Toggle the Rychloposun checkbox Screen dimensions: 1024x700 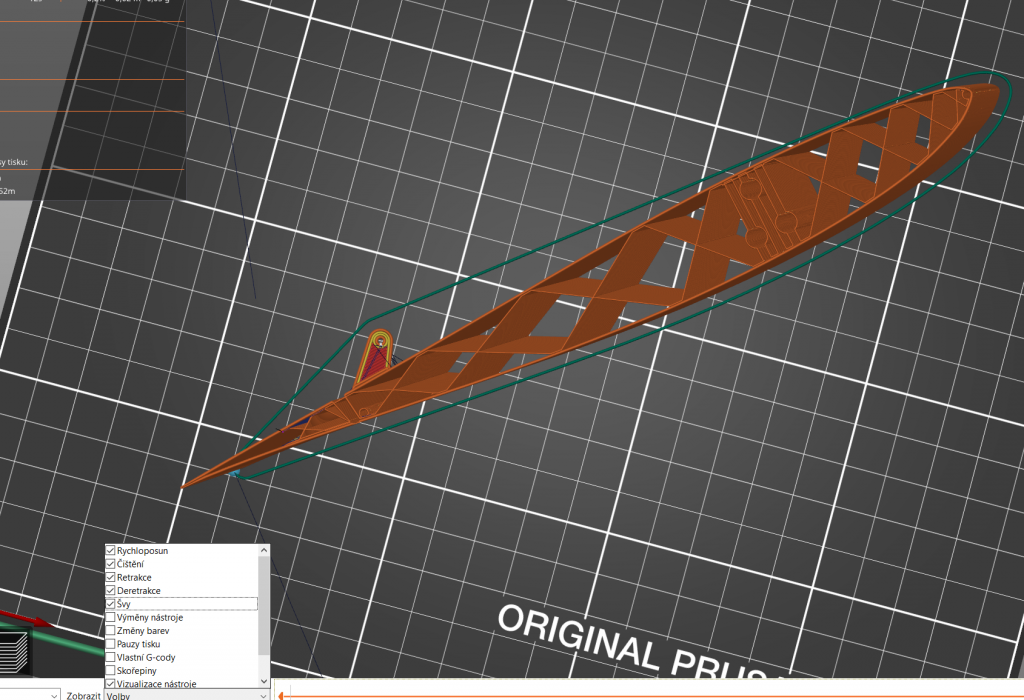(x=111, y=551)
